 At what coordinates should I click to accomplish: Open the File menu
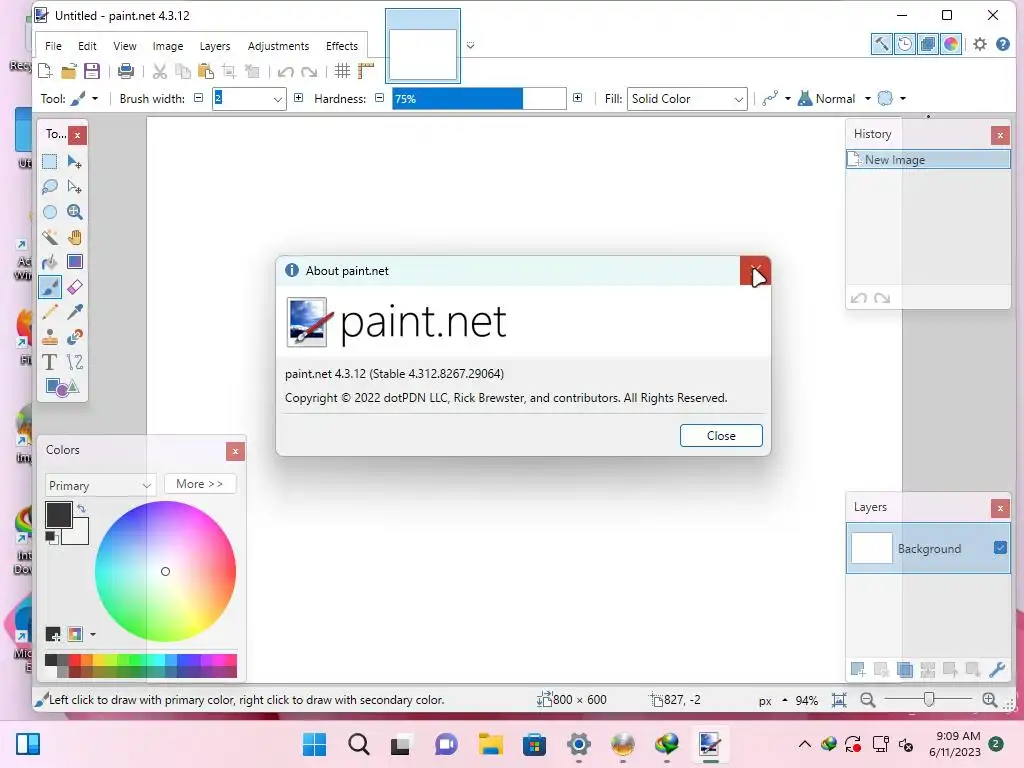(53, 46)
